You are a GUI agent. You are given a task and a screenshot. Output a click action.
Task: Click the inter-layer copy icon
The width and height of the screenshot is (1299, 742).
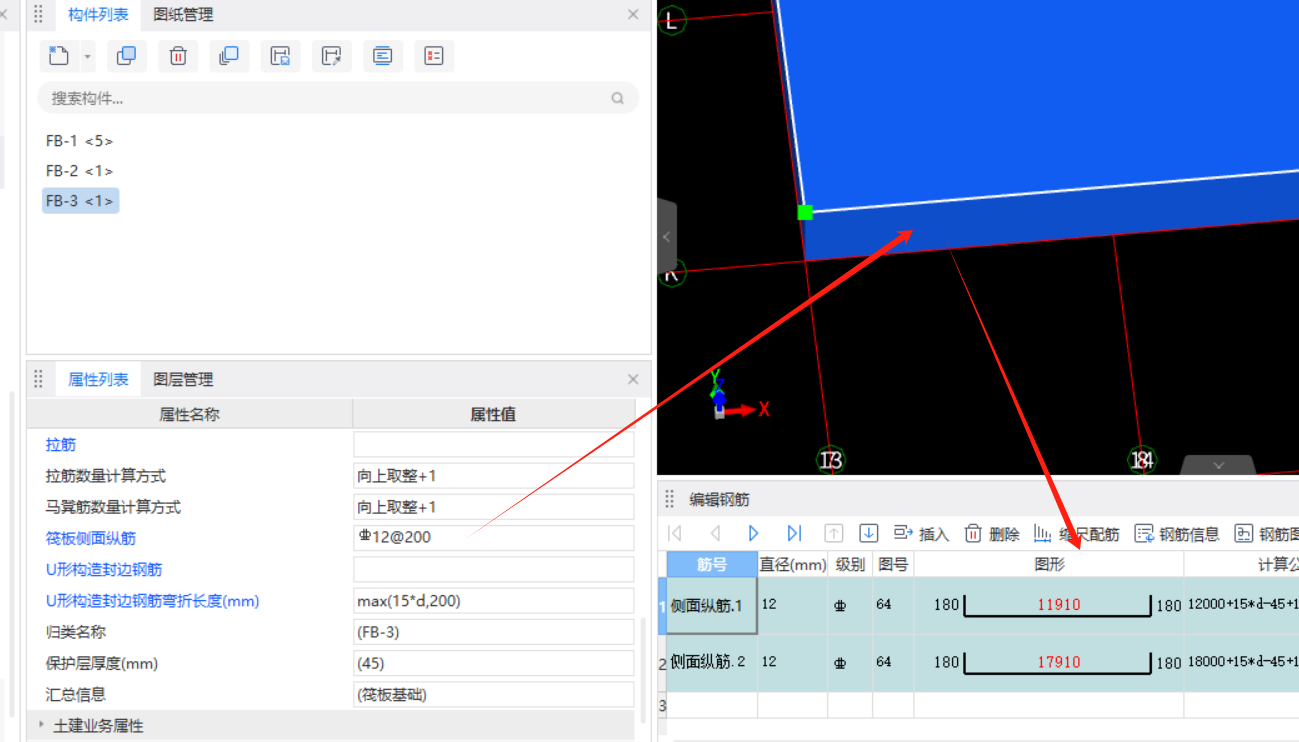(x=229, y=56)
